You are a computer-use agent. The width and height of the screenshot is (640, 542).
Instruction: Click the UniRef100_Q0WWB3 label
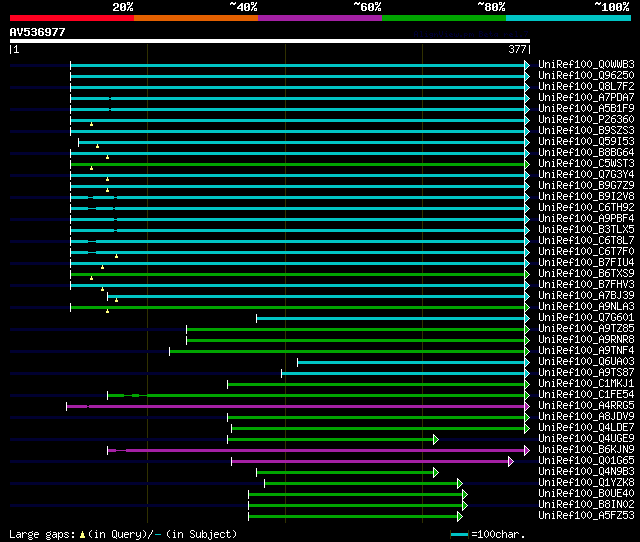click(586, 64)
